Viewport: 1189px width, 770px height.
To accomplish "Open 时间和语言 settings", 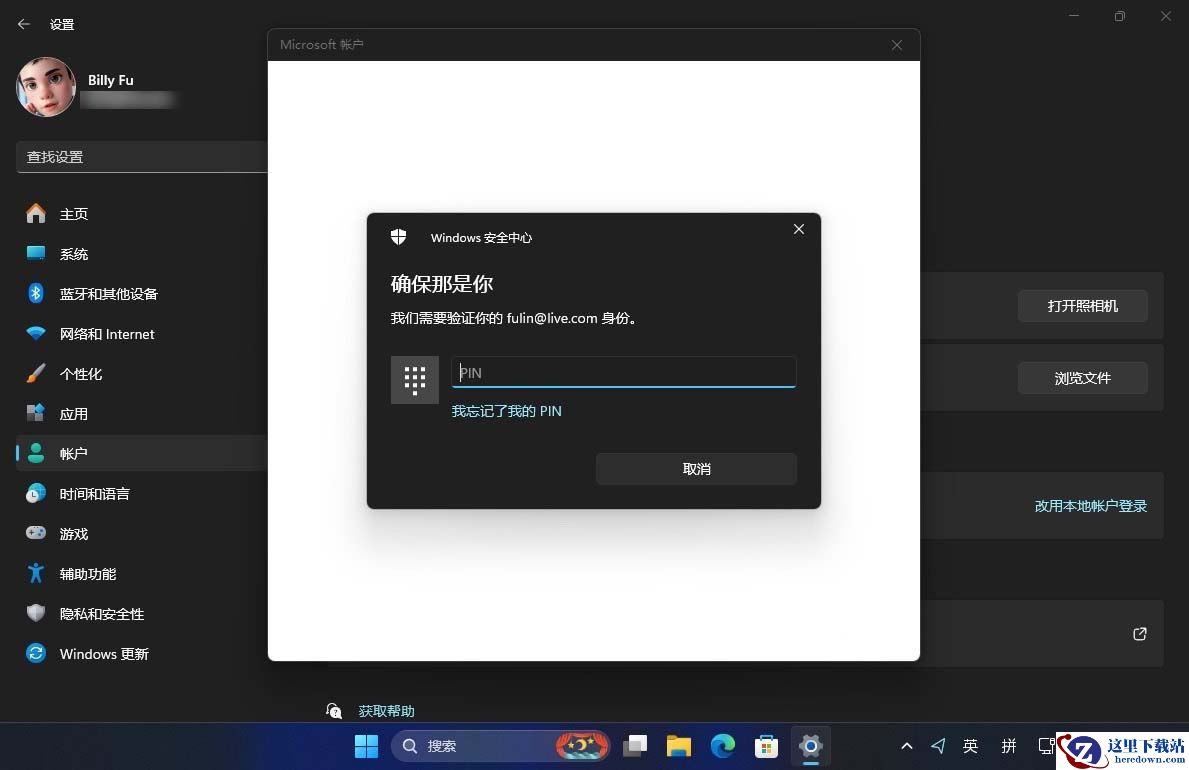I will click(142, 494).
